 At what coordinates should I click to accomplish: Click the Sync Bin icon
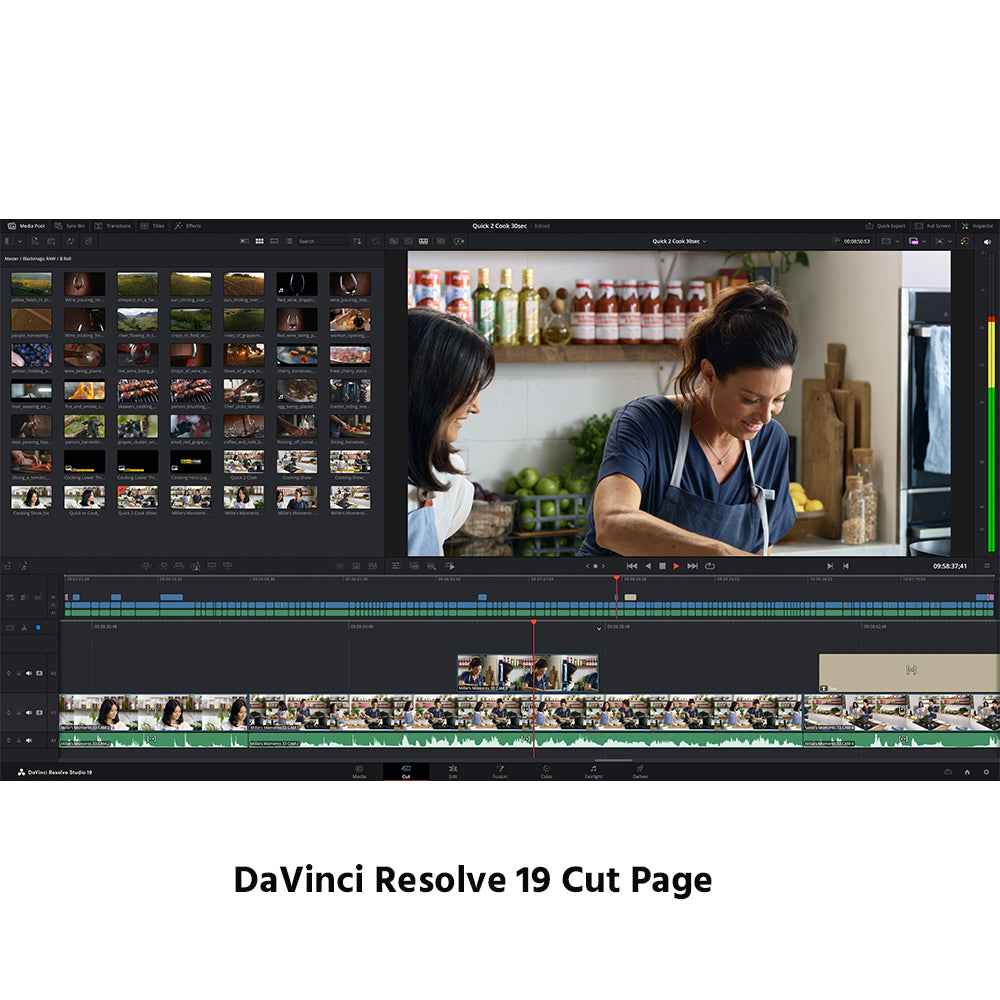point(70,226)
